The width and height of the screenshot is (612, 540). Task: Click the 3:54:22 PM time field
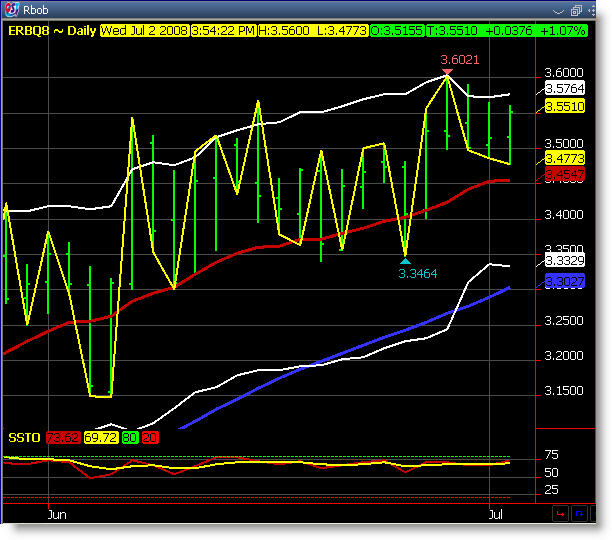tap(223, 31)
